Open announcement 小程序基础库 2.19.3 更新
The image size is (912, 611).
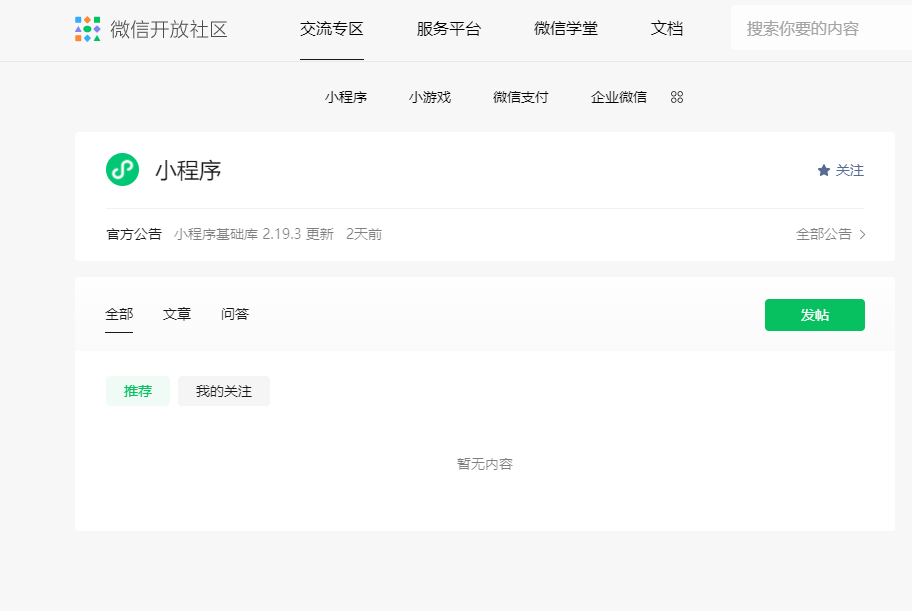point(254,234)
